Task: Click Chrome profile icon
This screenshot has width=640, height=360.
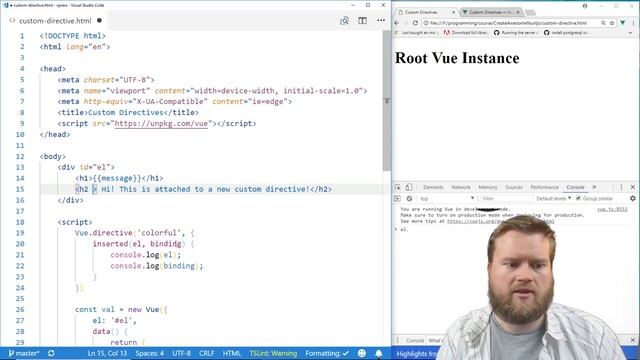Action: point(585,6)
